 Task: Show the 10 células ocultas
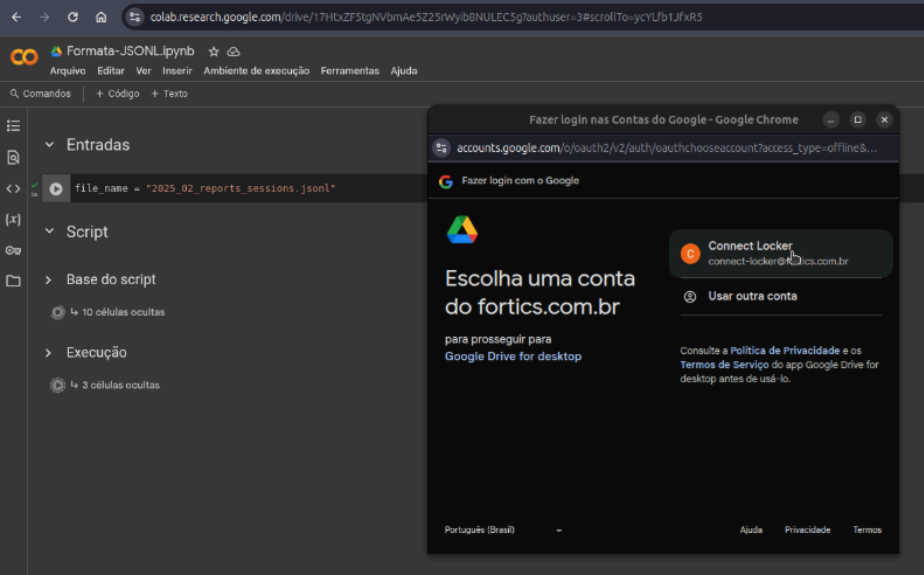tap(123, 312)
